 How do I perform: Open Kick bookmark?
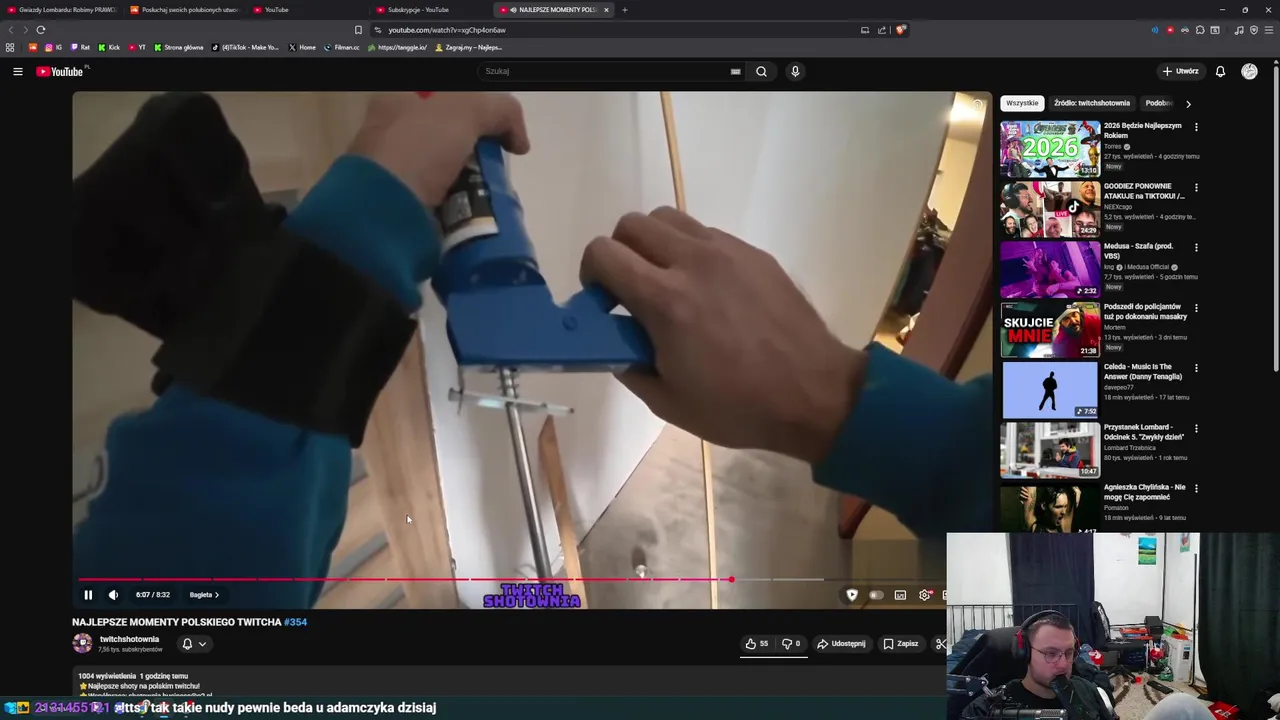109,47
